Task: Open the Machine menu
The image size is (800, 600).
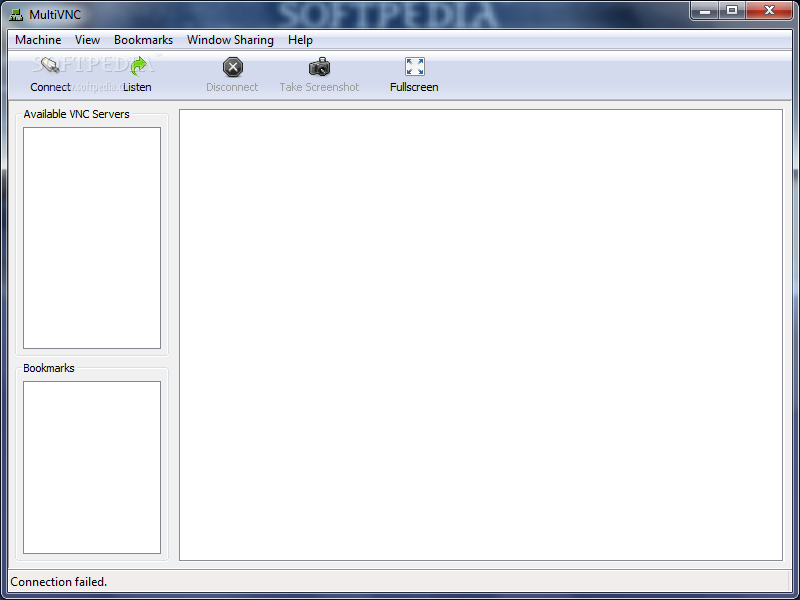Action: point(38,40)
